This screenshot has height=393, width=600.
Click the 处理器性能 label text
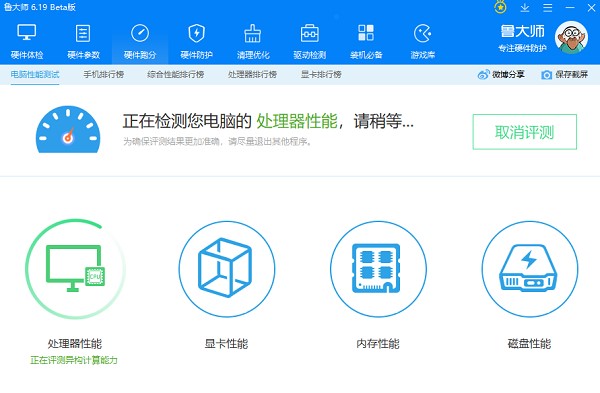point(75,344)
